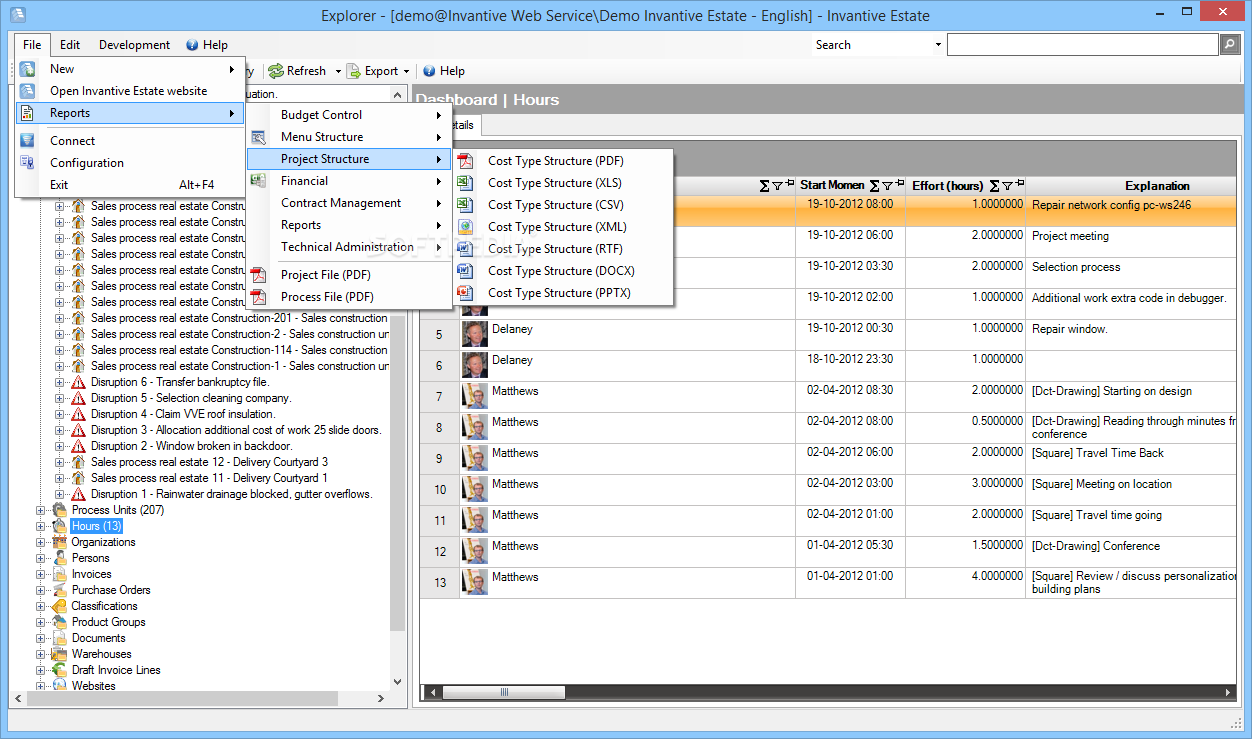Viewport: 1252px width, 739px height.
Task: Click the Menu Structure submenu icon
Action: [258, 137]
